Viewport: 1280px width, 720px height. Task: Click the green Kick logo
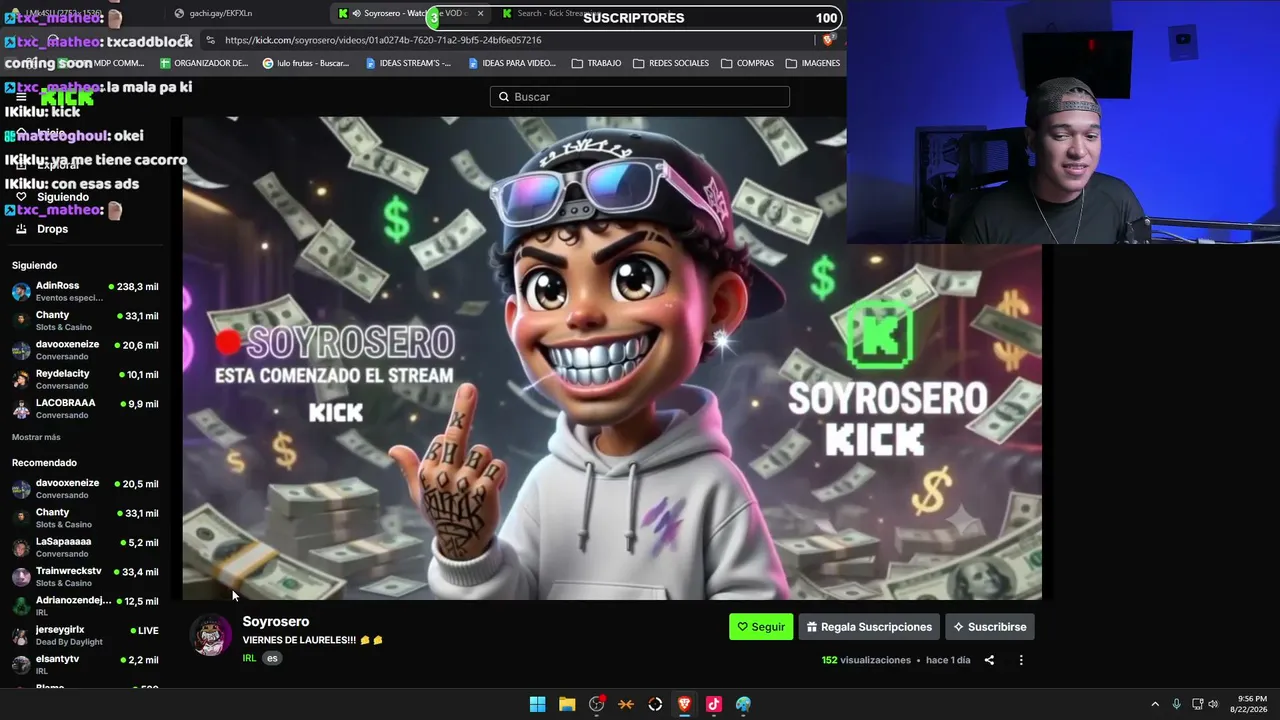(x=67, y=97)
